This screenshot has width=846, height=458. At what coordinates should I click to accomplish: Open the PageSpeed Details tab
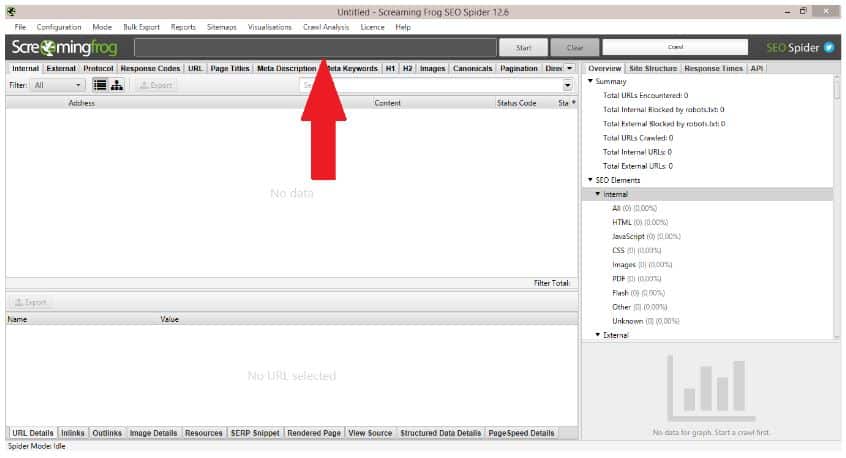(x=521, y=433)
